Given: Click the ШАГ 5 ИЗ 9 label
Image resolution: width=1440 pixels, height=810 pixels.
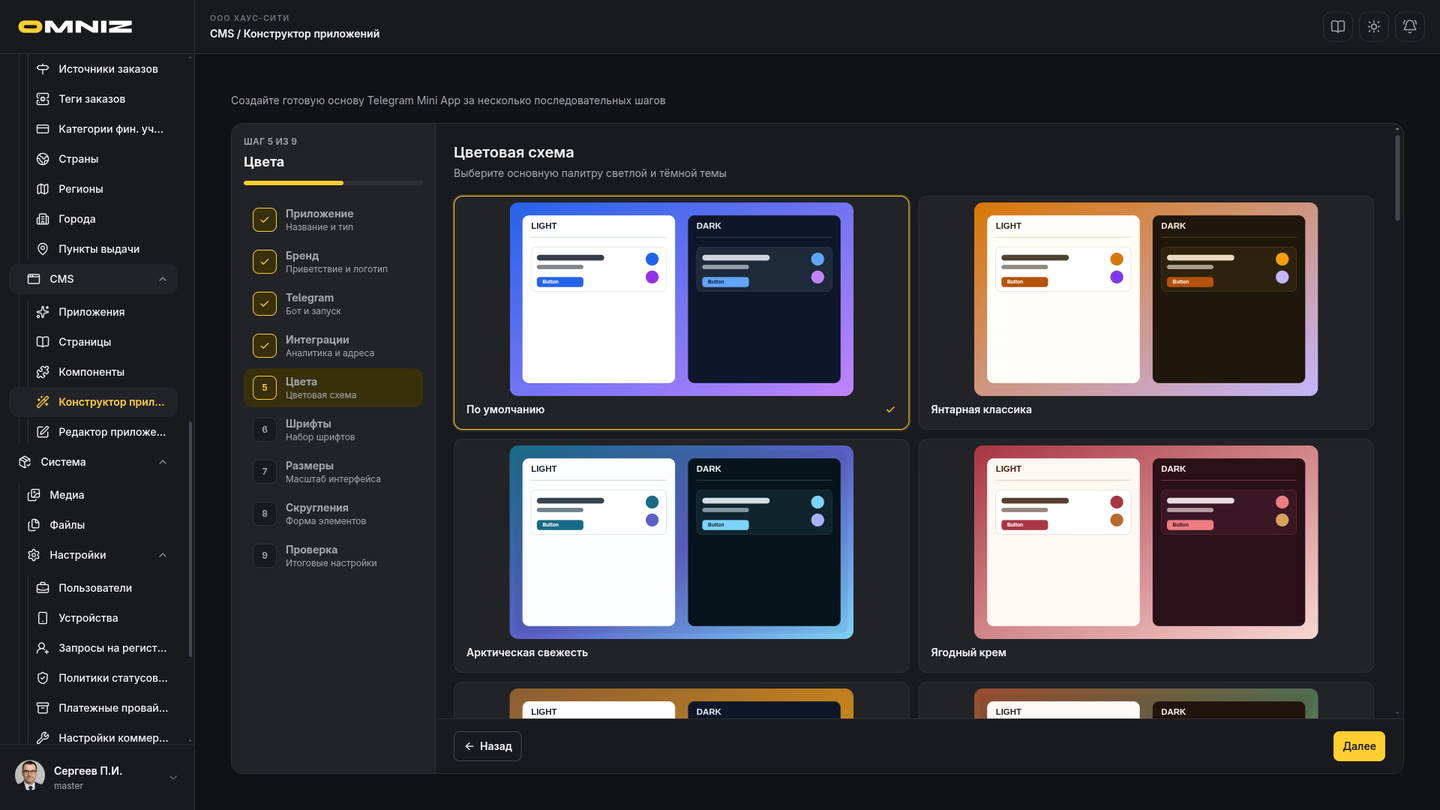Looking at the screenshot, I should 270,142.
